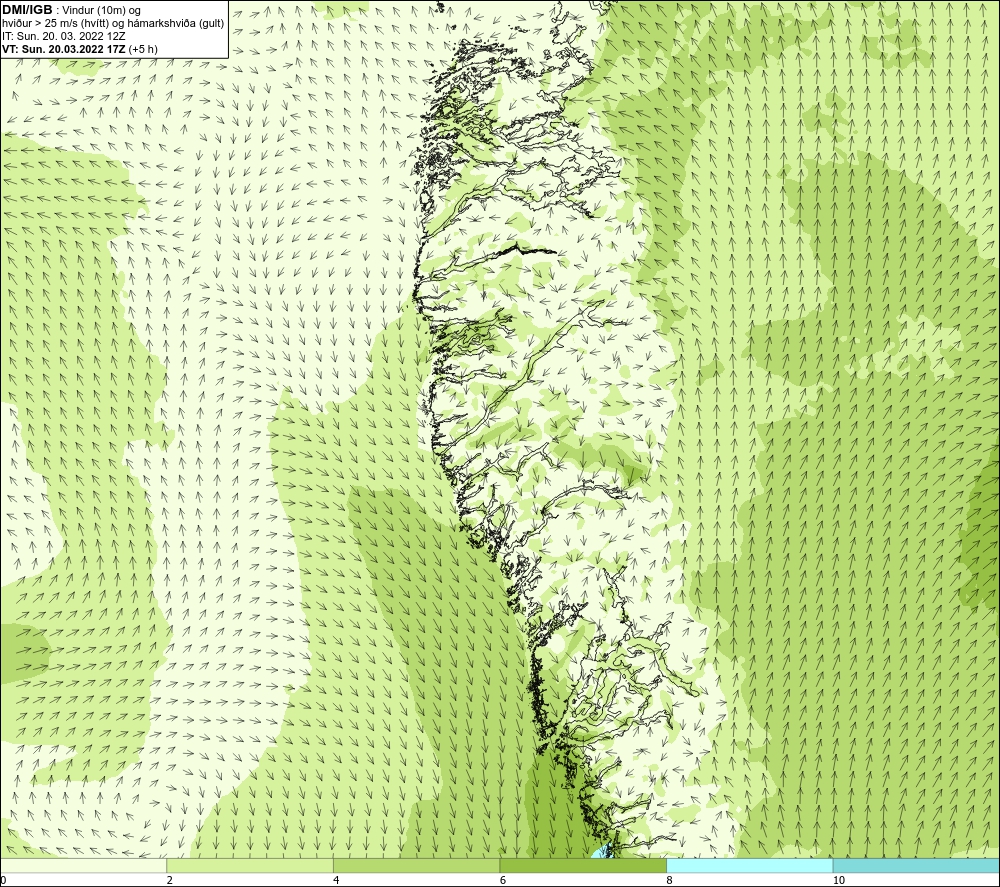Viewport: 1000px width, 887px height.
Task: Click the 0–2 m/s palest color swatch
Action: click(84, 865)
